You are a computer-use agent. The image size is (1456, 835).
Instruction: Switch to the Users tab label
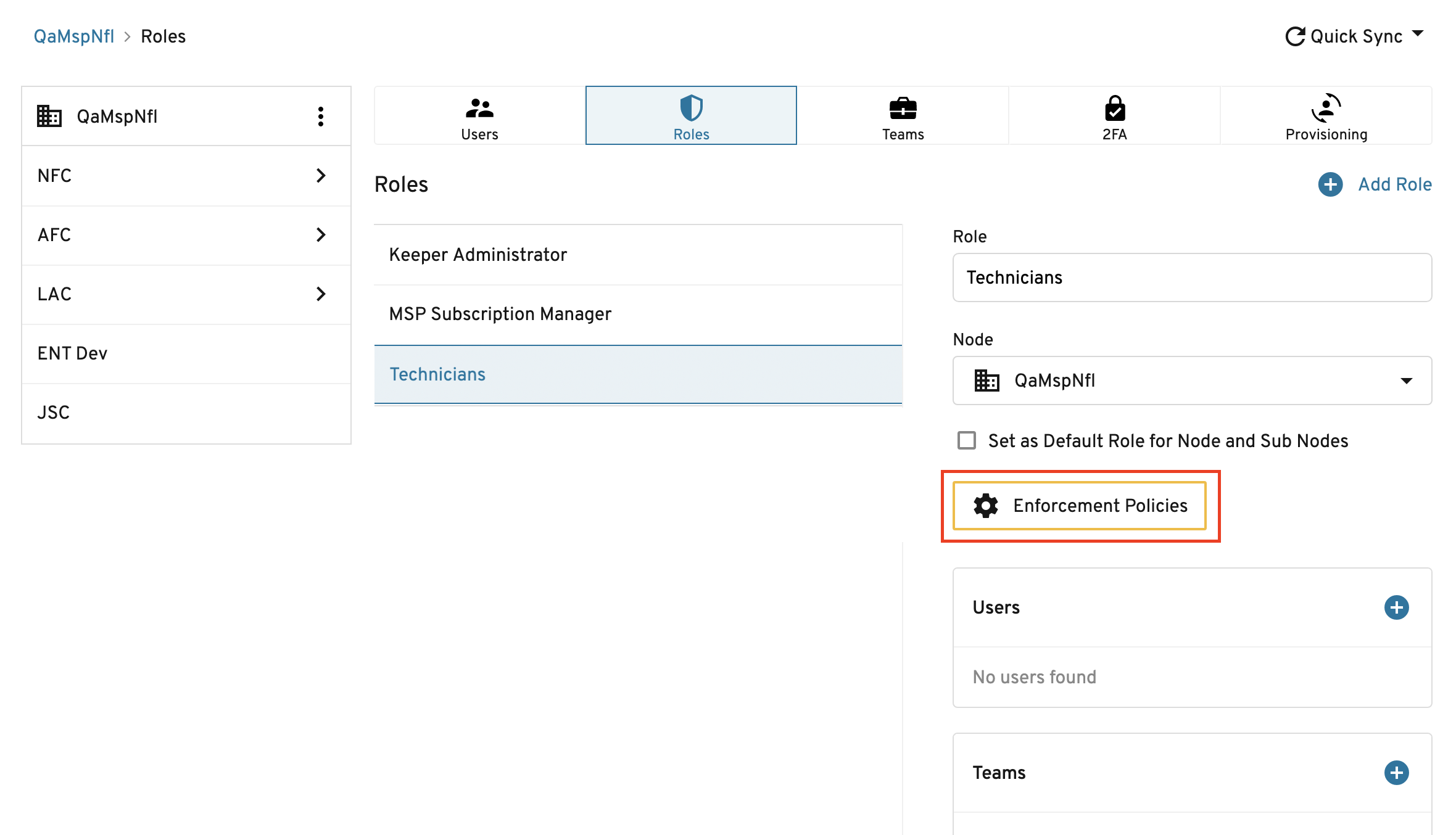click(479, 134)
